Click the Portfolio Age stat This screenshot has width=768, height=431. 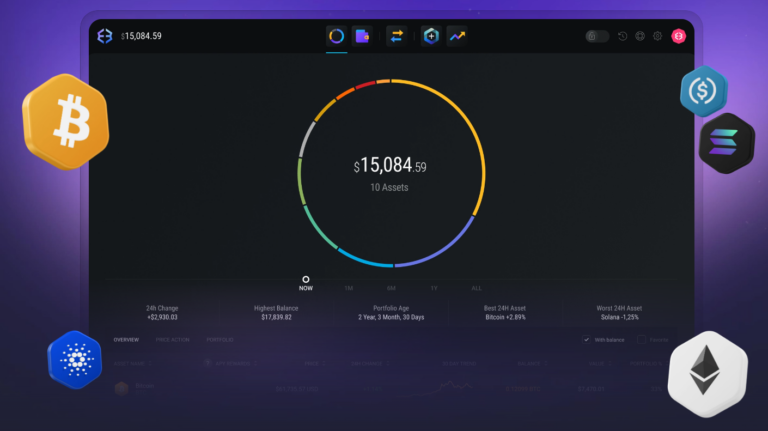point(391,312)
